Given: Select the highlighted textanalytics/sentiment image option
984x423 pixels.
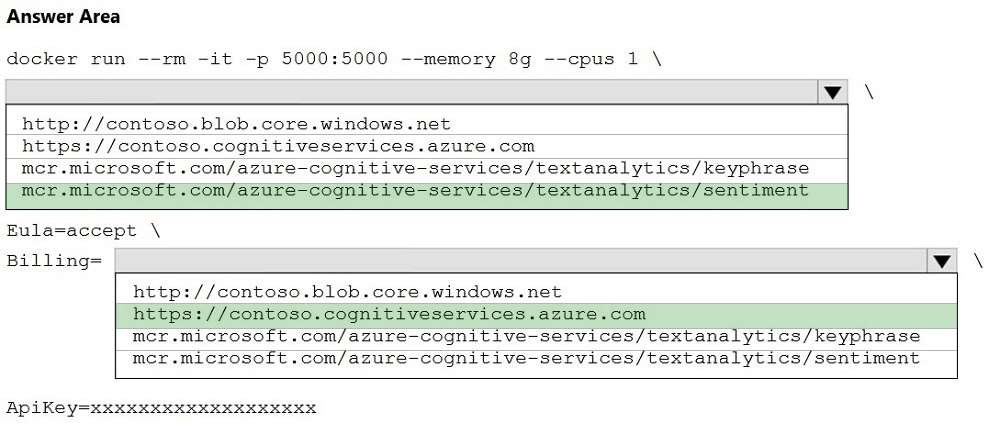Looking at the screenshot, I should pyautogui.click(x=415, y=190).
